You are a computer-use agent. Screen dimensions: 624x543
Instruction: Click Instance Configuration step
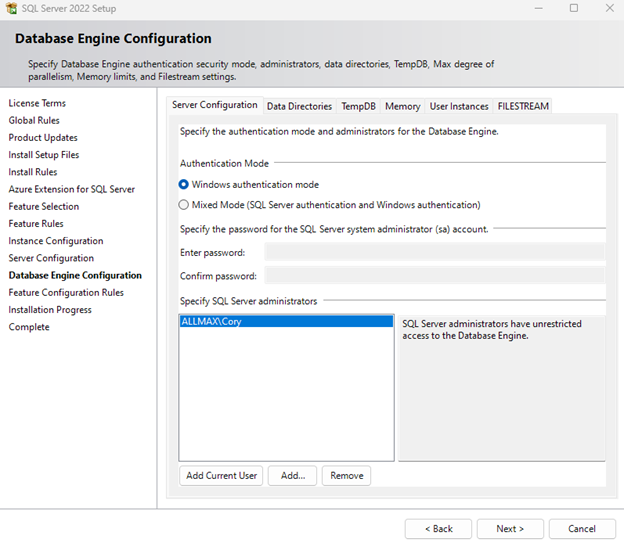56,241
